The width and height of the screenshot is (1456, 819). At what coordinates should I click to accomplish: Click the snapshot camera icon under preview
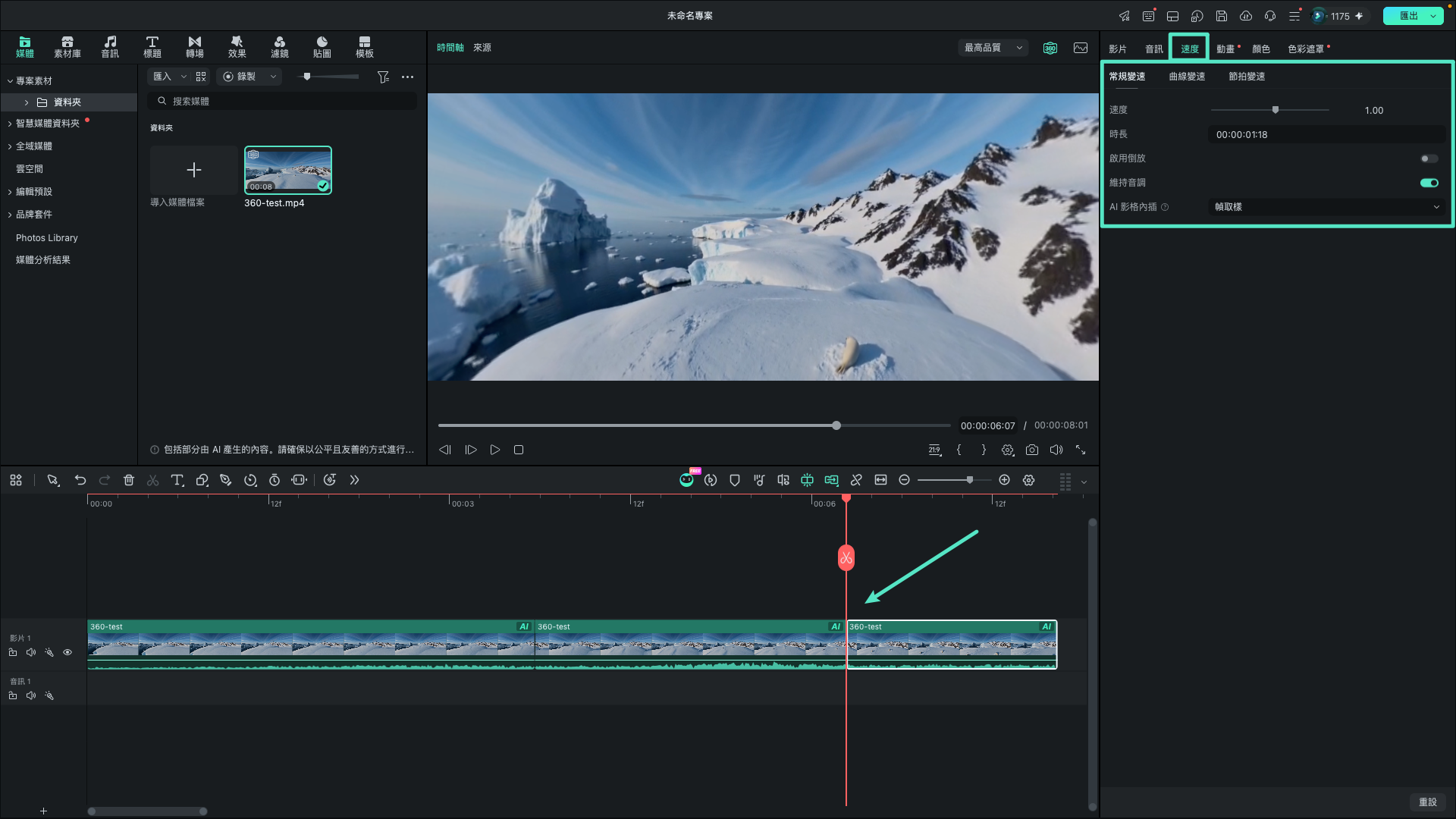[1032, 450]
